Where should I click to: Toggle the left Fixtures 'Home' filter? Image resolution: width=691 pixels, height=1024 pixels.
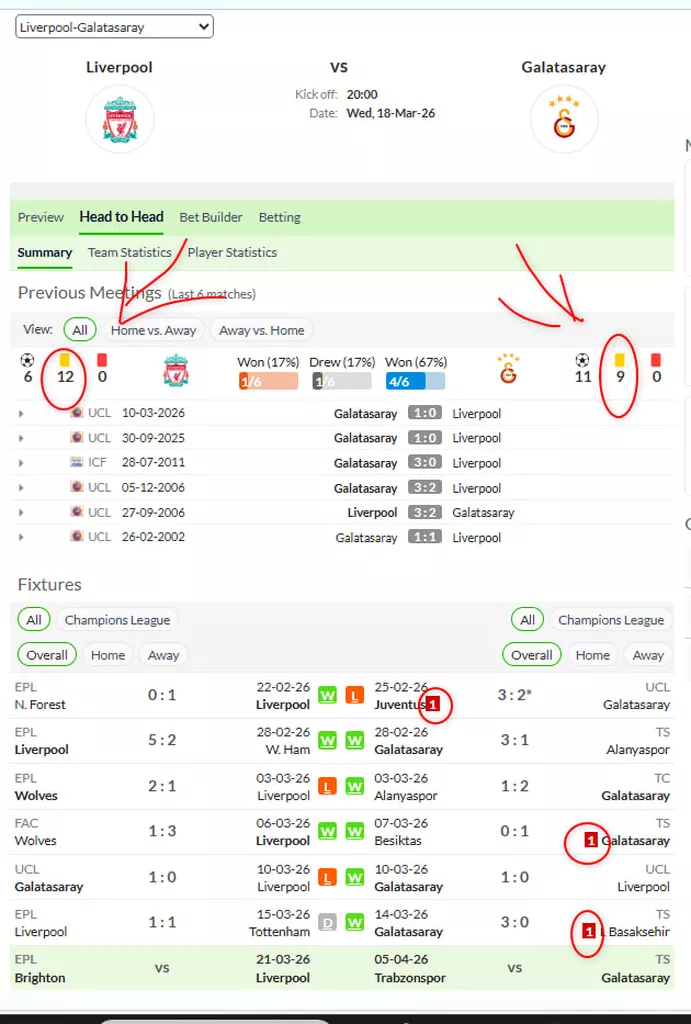tap(108, 655)
